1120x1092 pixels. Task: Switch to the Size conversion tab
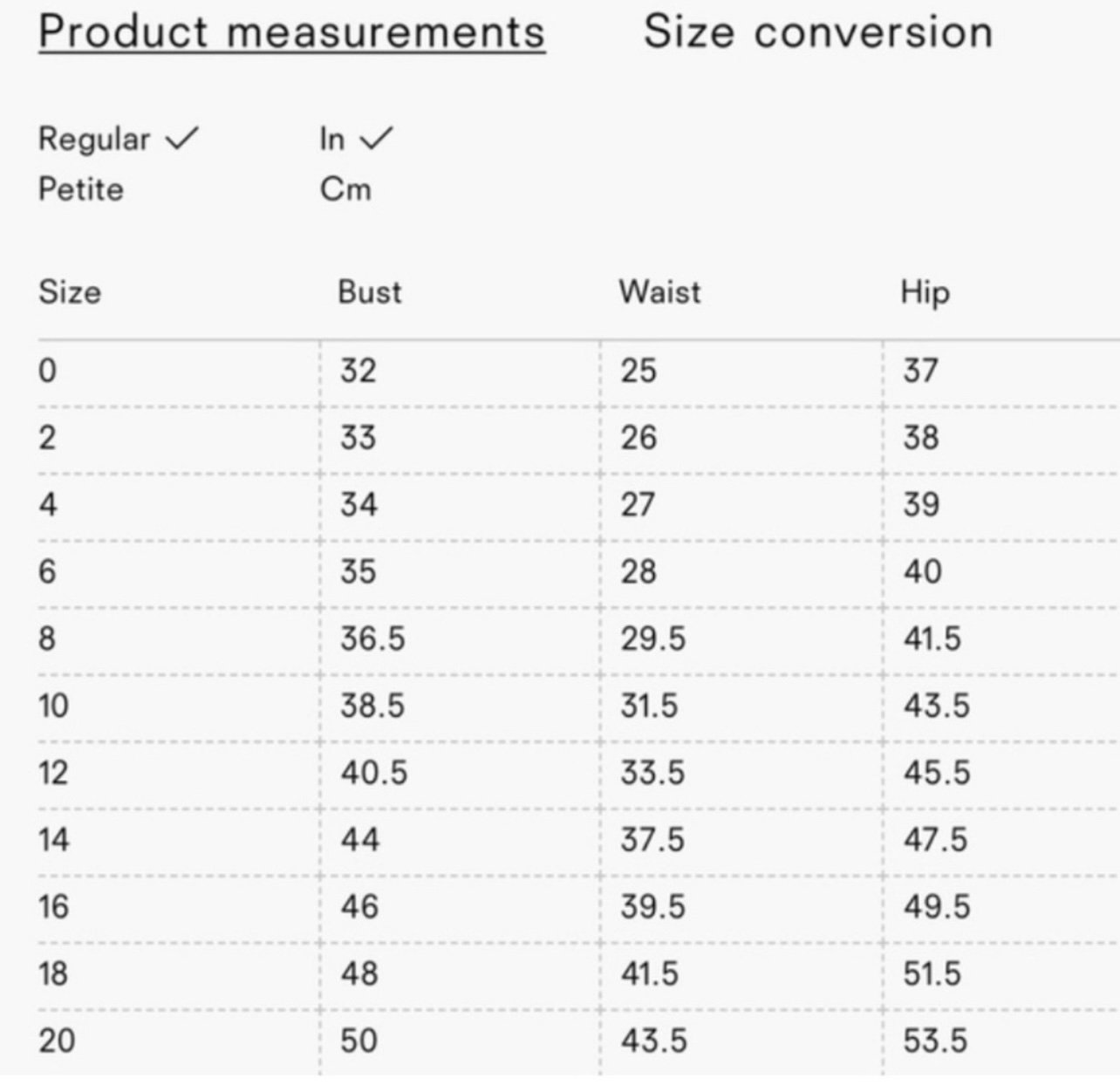point(818,32)
